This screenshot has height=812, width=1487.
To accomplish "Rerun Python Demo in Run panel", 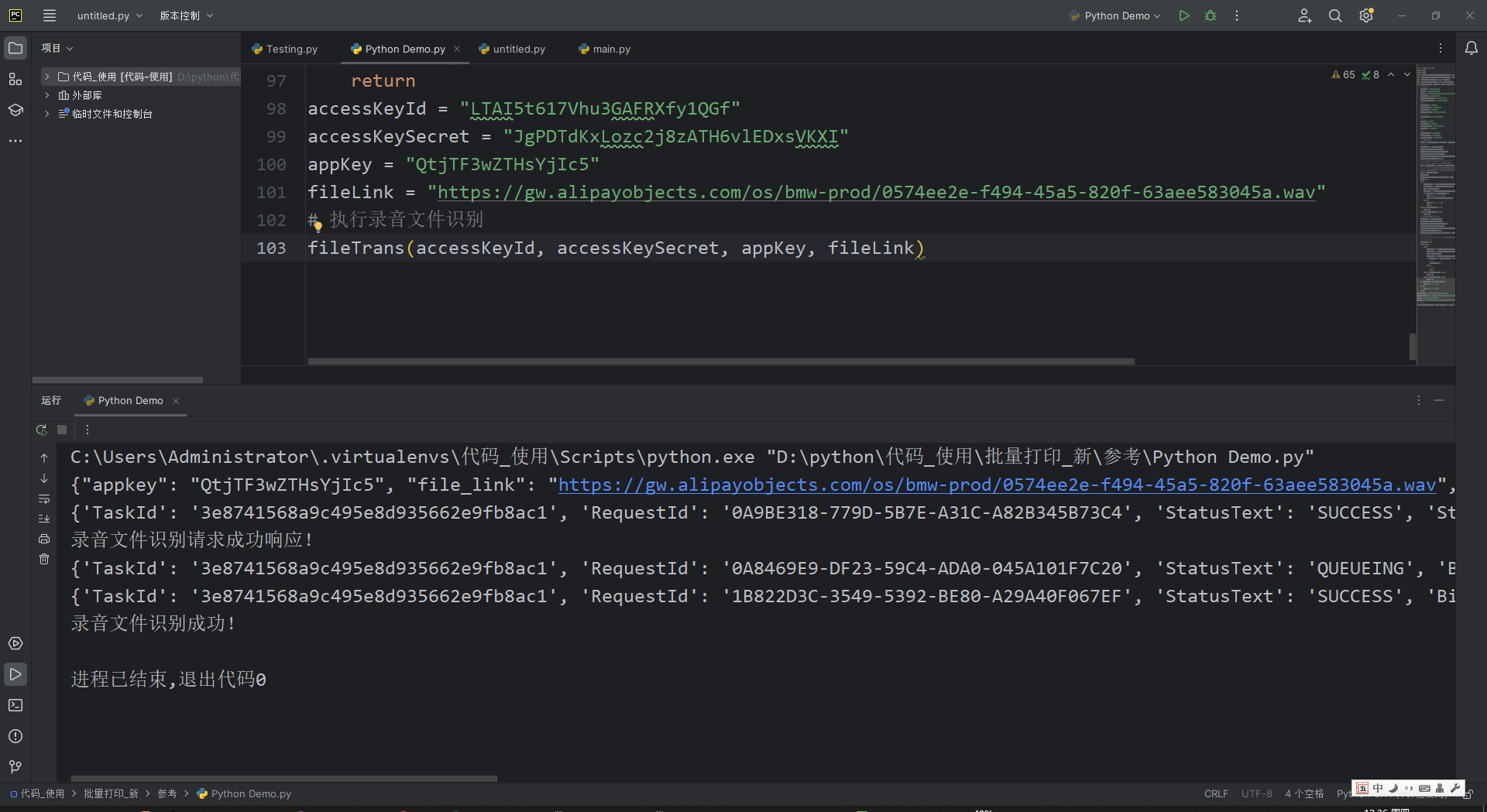I will click(42, 430).
